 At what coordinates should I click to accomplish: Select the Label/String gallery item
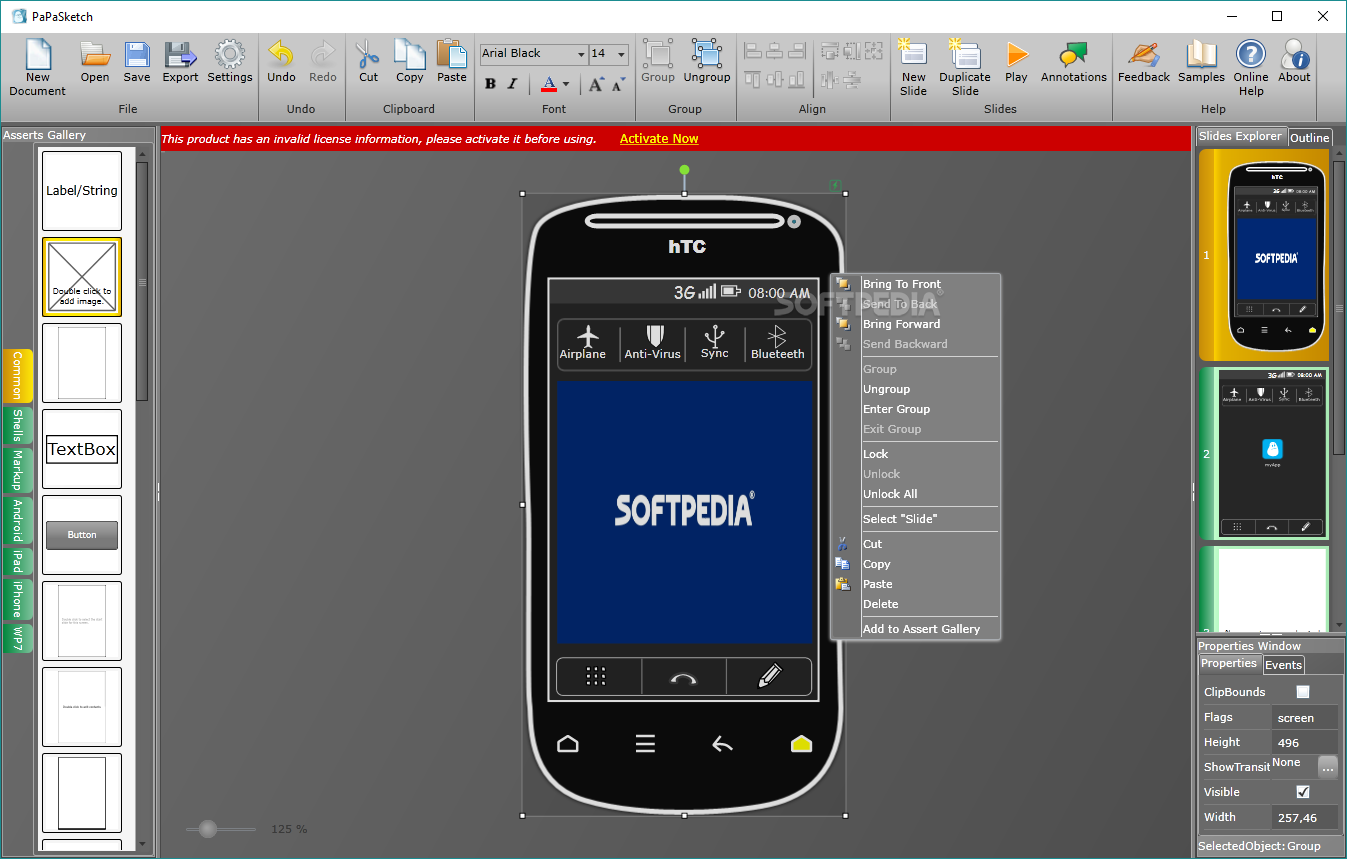tap(82, 190)
